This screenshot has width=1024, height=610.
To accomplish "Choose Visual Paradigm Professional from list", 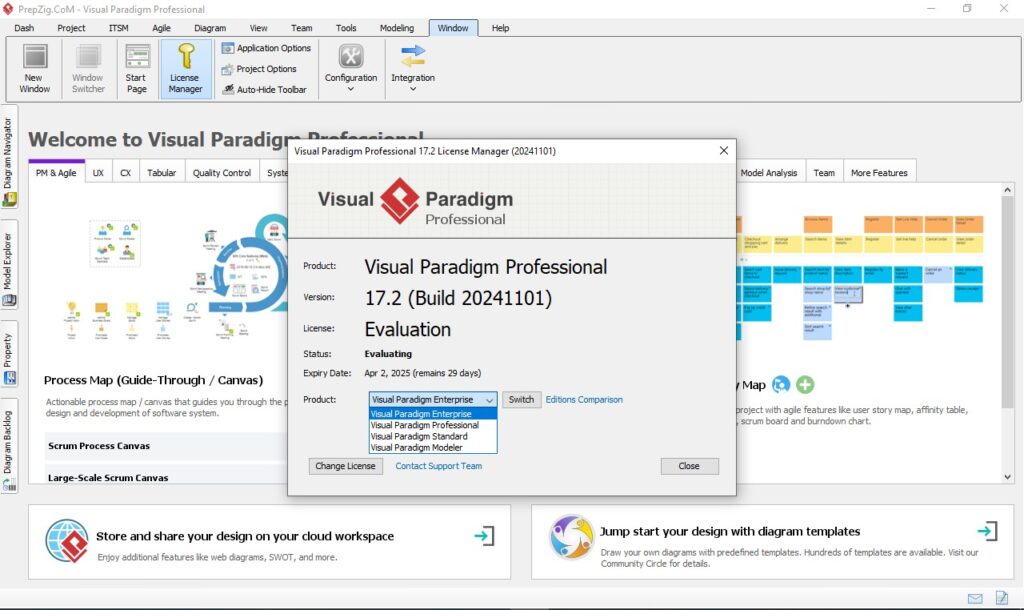I will (x=432, y=425).
